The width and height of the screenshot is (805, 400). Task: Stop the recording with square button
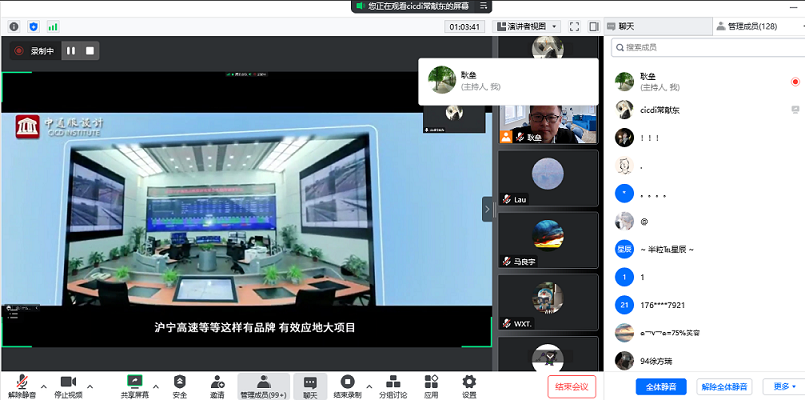pyautogui.click(x=90, y=50)
